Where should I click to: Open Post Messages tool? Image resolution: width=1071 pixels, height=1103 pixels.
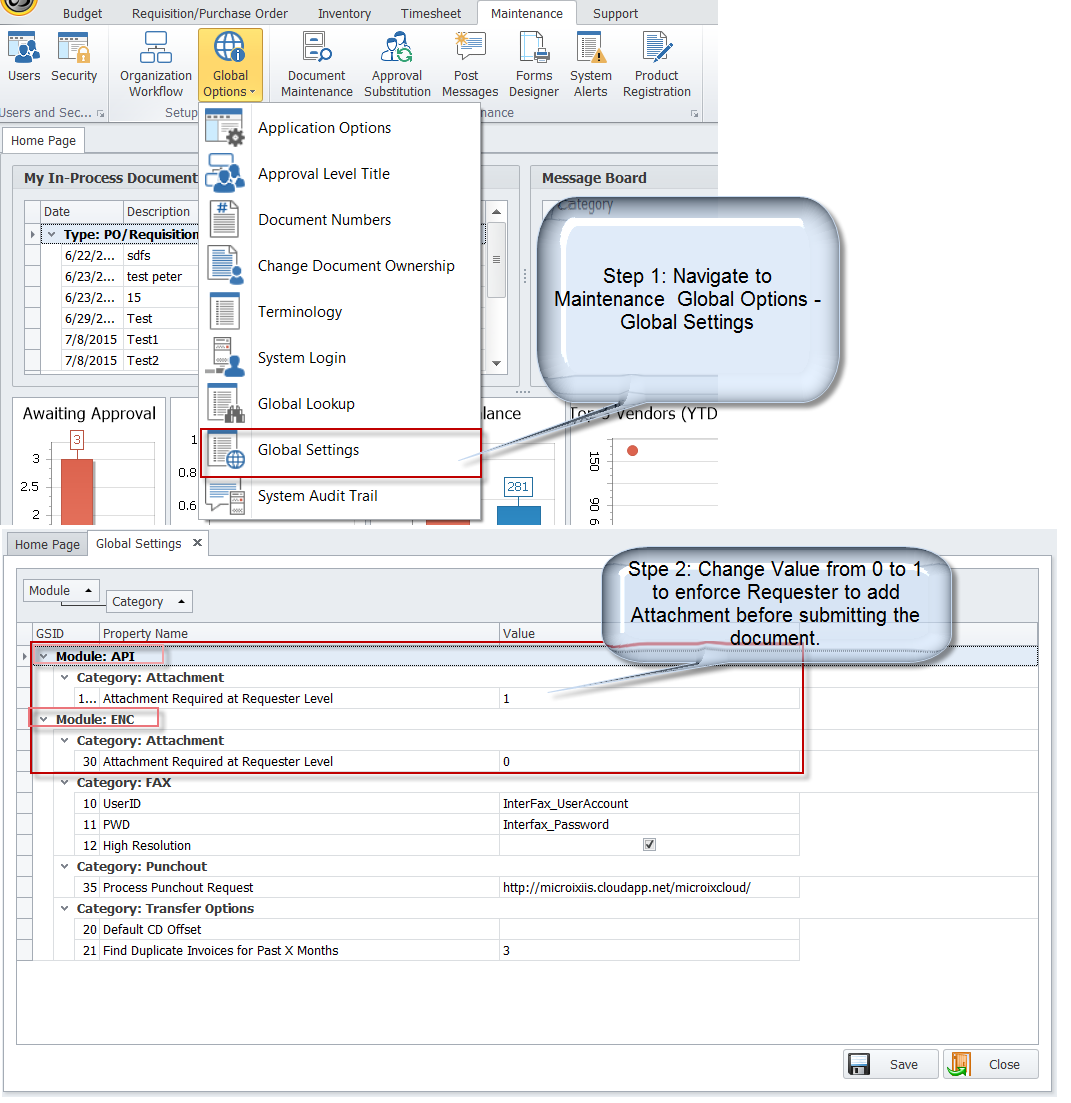(470, 66)
